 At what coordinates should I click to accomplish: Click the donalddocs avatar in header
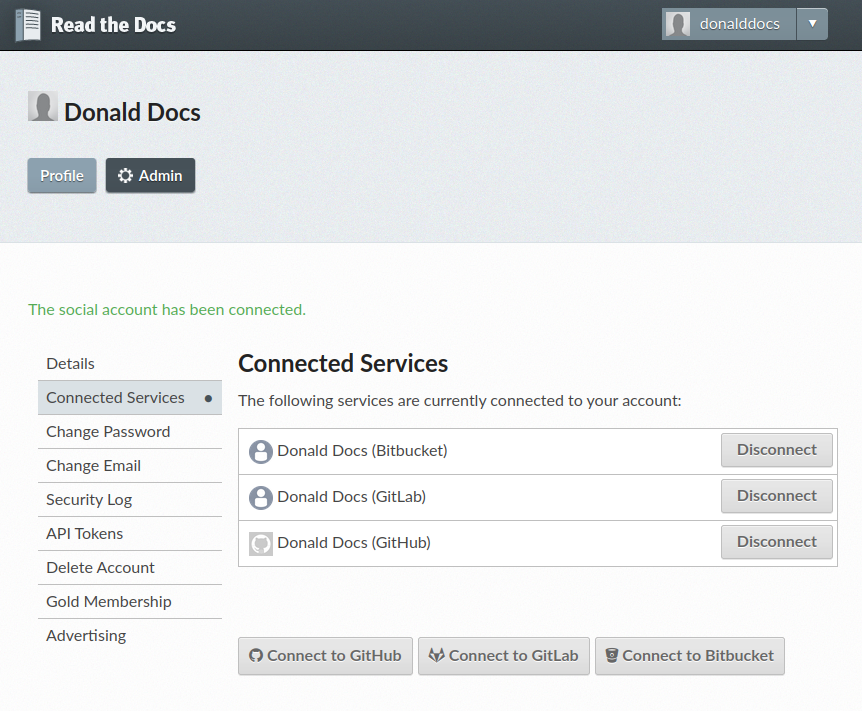[x=678, y=24]
